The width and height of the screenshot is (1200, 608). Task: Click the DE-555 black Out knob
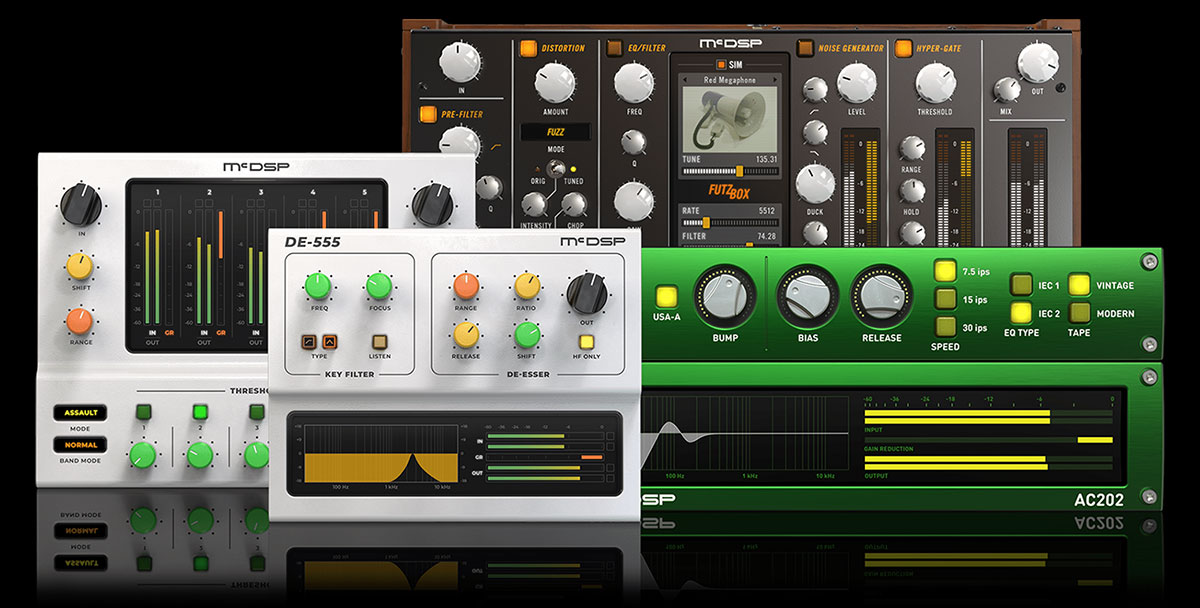(x=587, y=293)
